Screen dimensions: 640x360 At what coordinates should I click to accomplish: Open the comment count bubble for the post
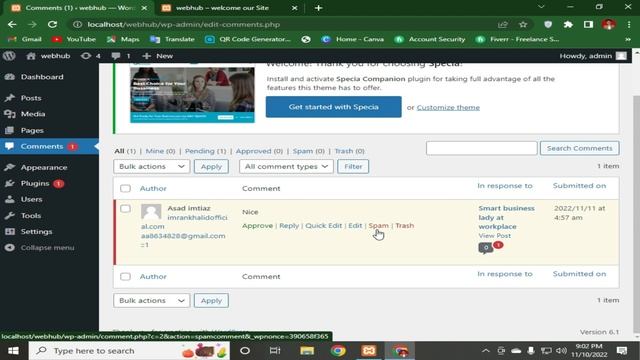(486, 248)
